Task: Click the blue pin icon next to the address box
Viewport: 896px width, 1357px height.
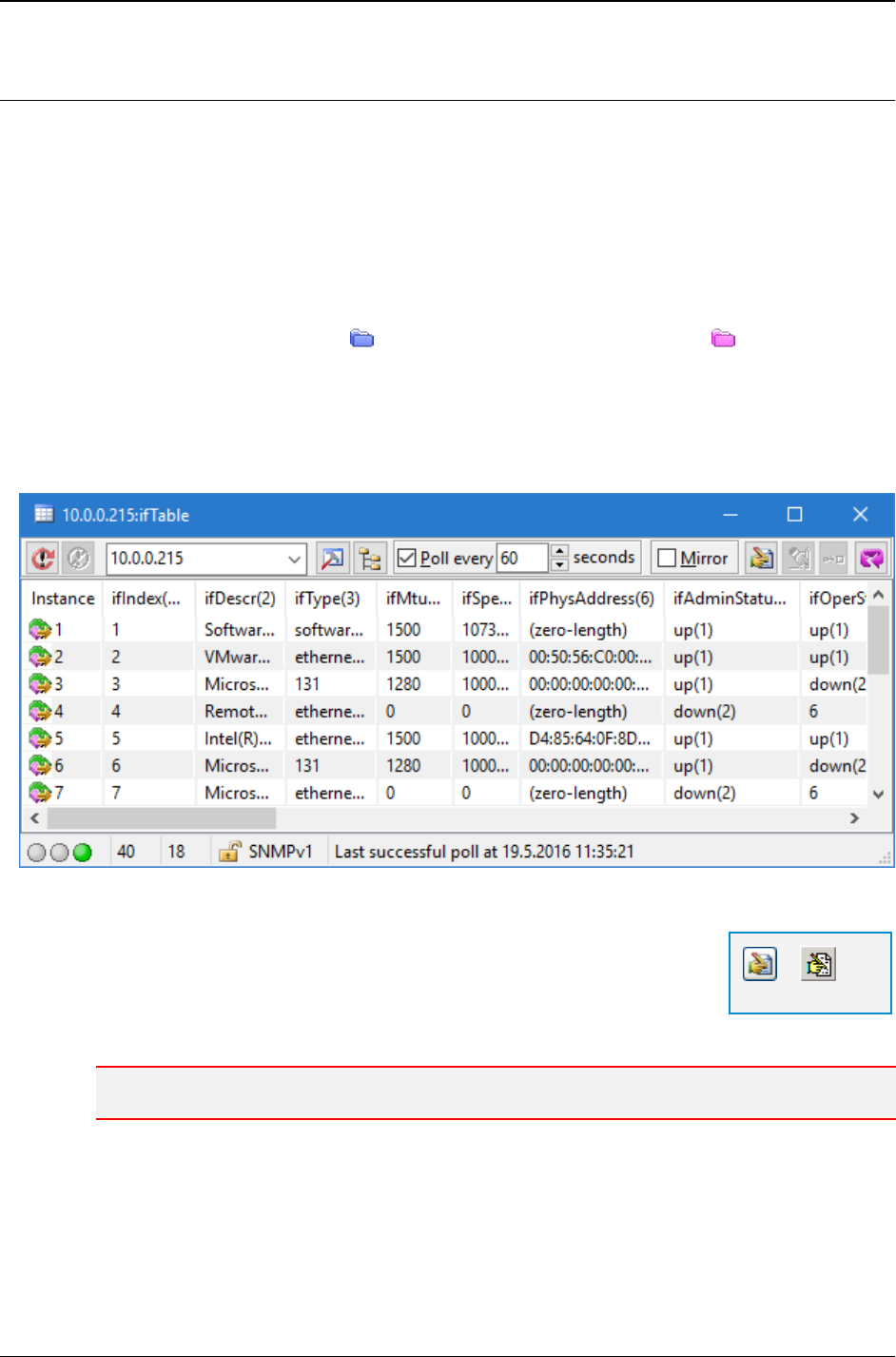Action: [333, 558]
